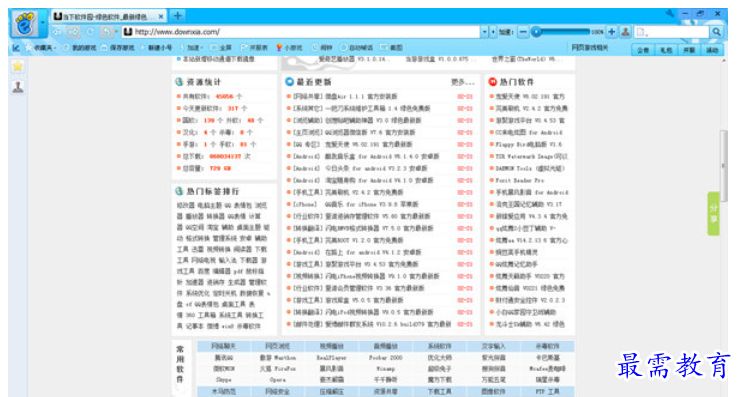Increase speed with the plus button
This screenshot has width=739, height=397.
pyautogui.click(x=612, y=32)
